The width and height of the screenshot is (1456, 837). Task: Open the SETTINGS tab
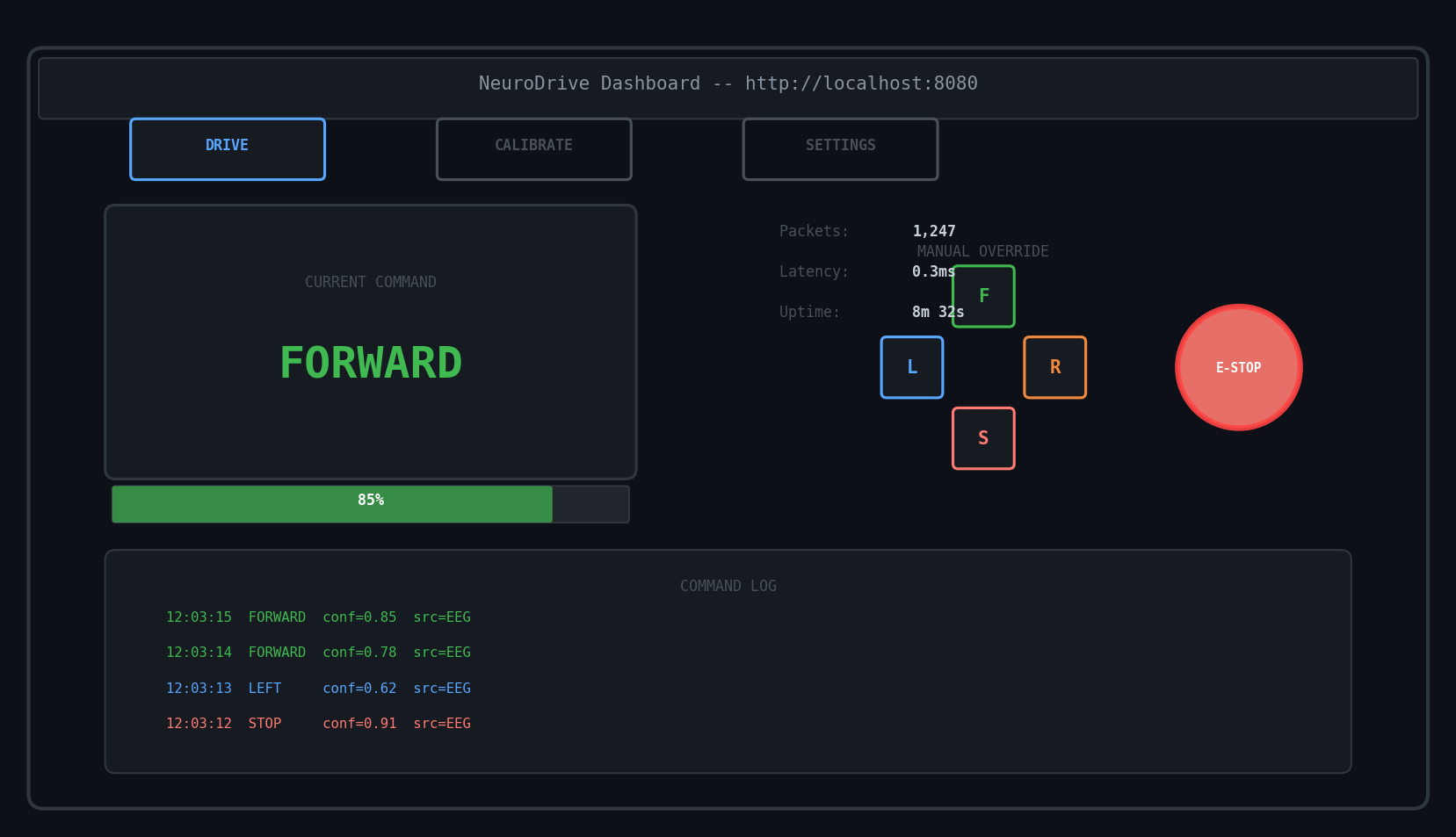839,148
